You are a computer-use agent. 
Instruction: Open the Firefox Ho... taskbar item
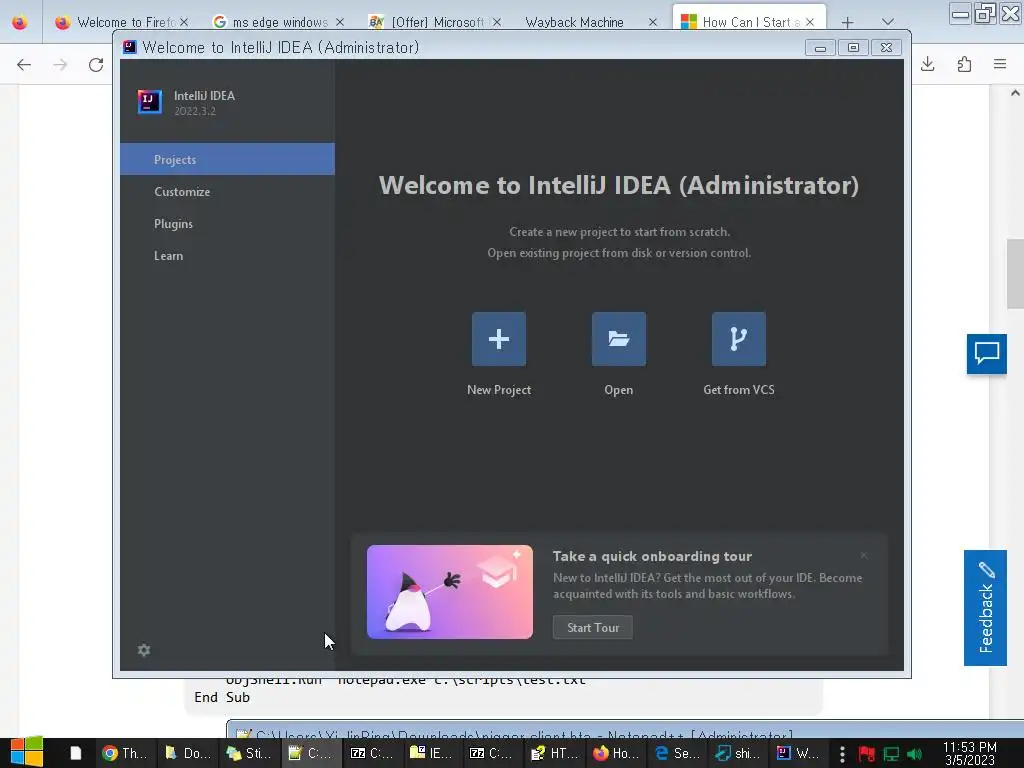coord(616,754)
